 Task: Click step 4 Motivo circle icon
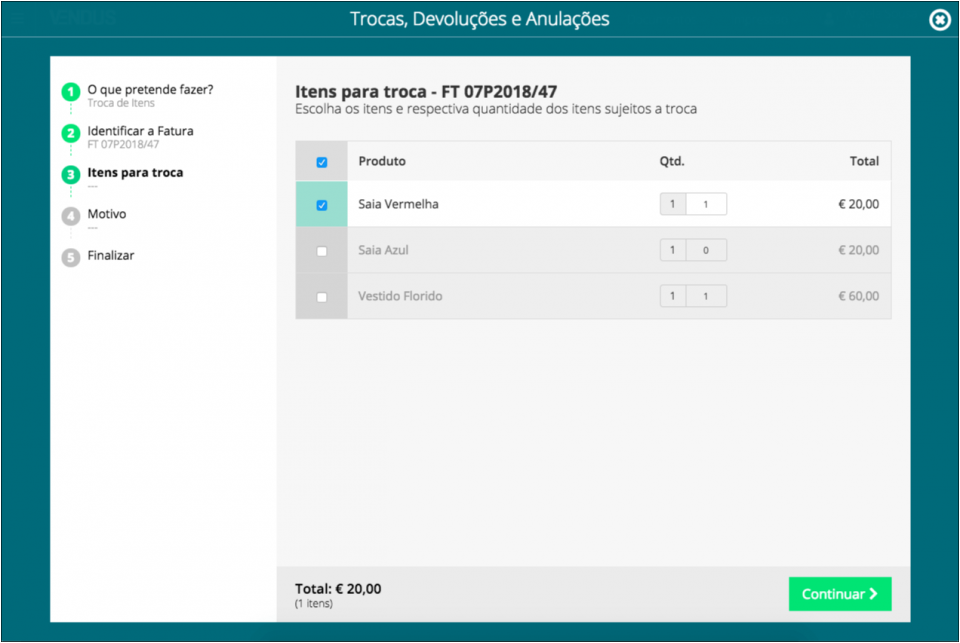(70, 216)
